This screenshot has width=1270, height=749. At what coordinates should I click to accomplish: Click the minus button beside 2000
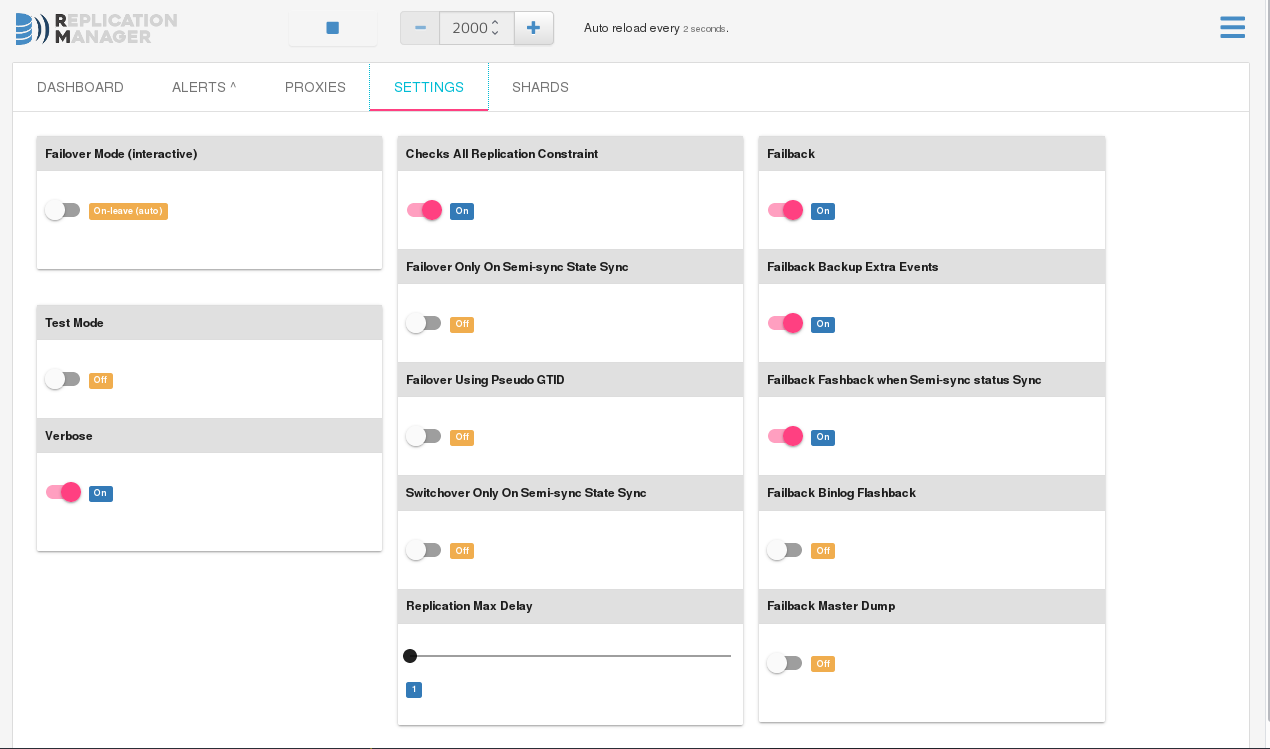pyautogui.click(x=420, y=28)
